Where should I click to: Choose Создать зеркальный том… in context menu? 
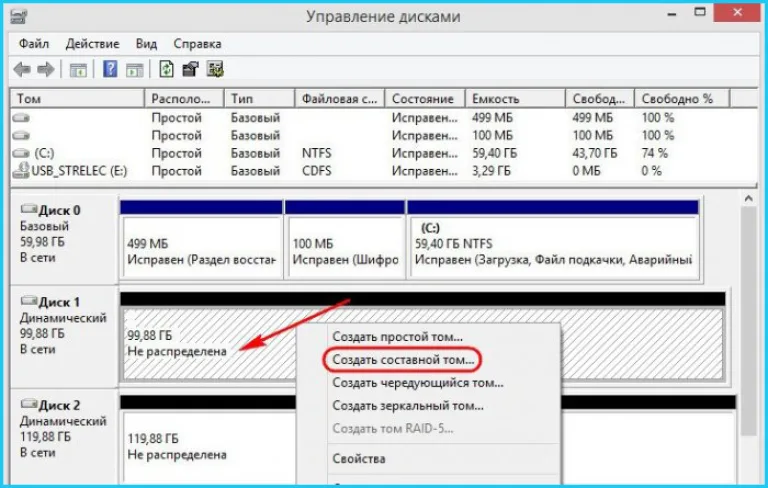(x=408, y=406)
